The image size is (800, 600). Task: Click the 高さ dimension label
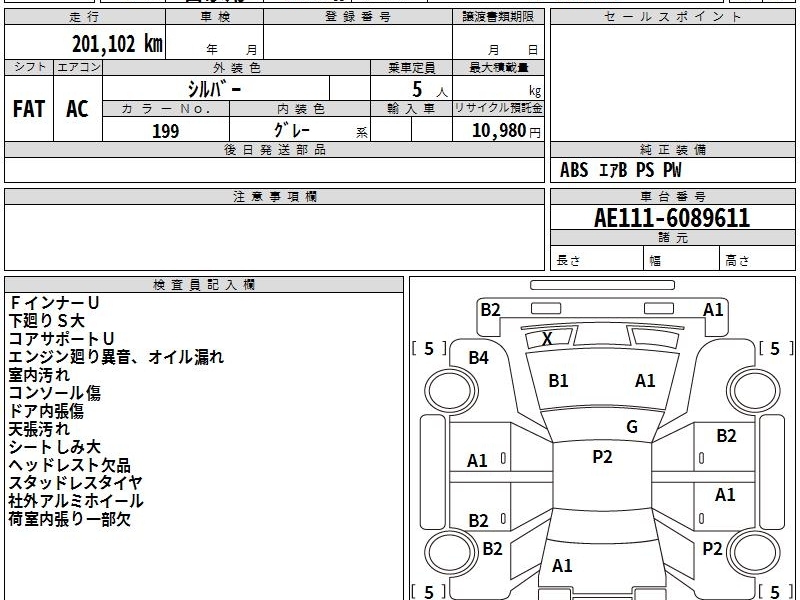[x=737, y=261]
